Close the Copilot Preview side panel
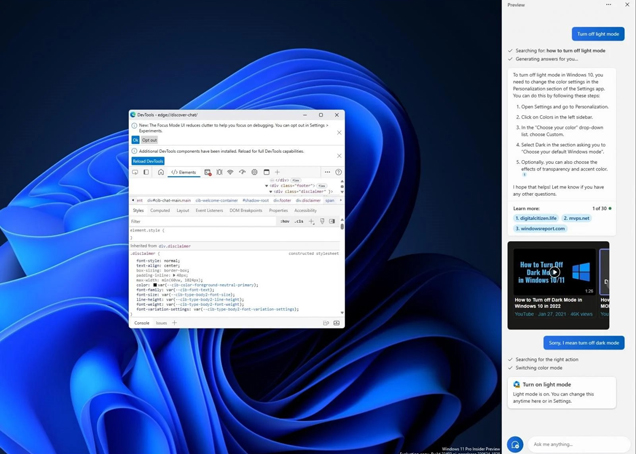Image resolution: width=636 pixels, height=454 pixels. (x=627, y=4)
